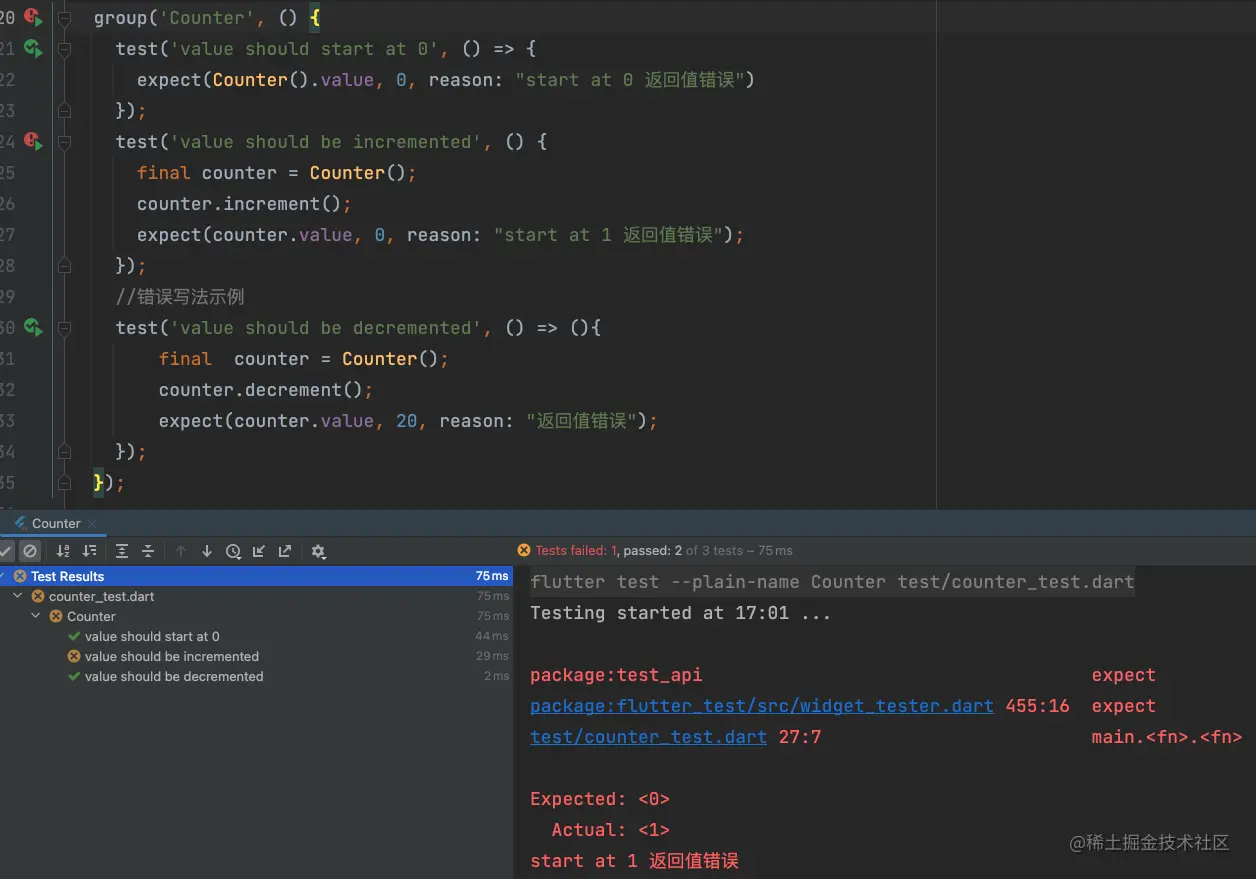The width and height of the screenshot is (1256, 879).
Task: Export test results icon
Action: click(x=285, y=551)
